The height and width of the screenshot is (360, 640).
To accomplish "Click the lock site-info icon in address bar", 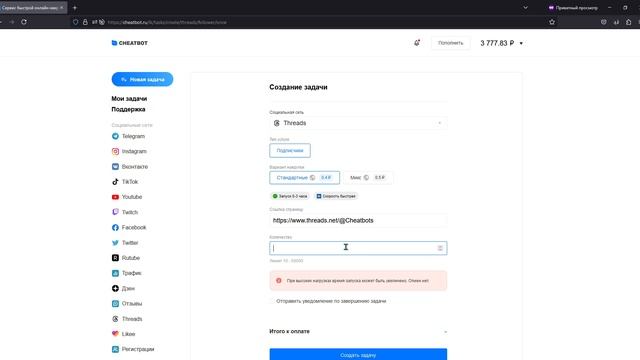I will point(85,22).
